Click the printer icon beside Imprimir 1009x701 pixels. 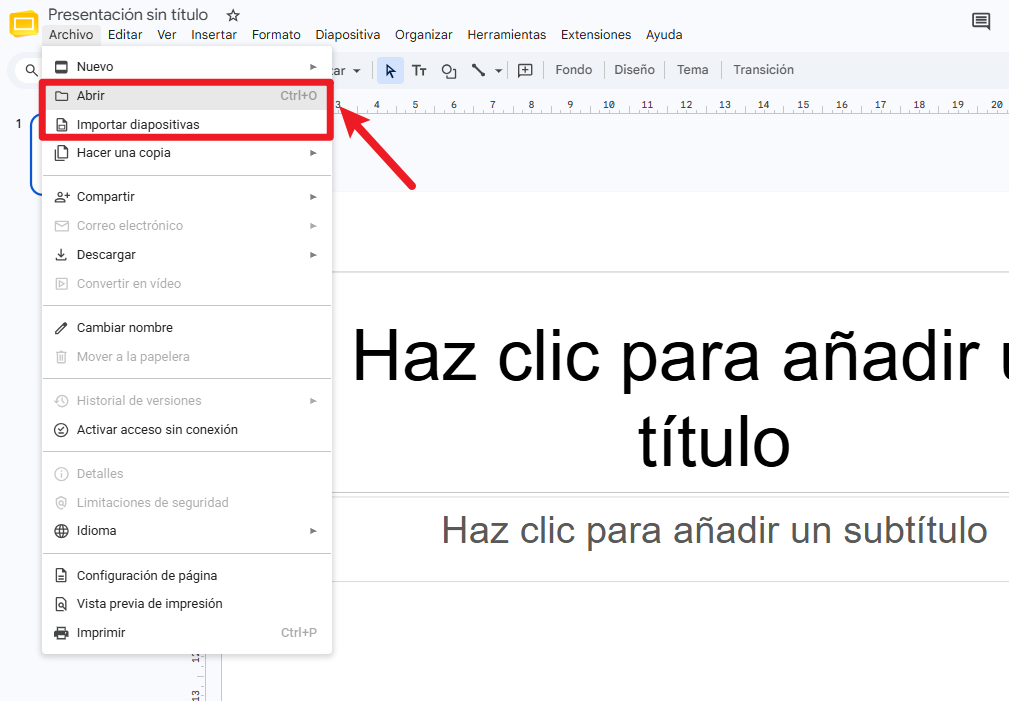(61, 633)
